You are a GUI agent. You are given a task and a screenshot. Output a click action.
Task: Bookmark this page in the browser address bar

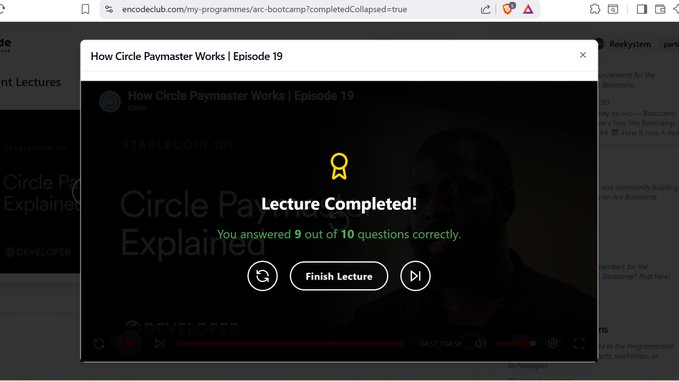click(85, 9)
